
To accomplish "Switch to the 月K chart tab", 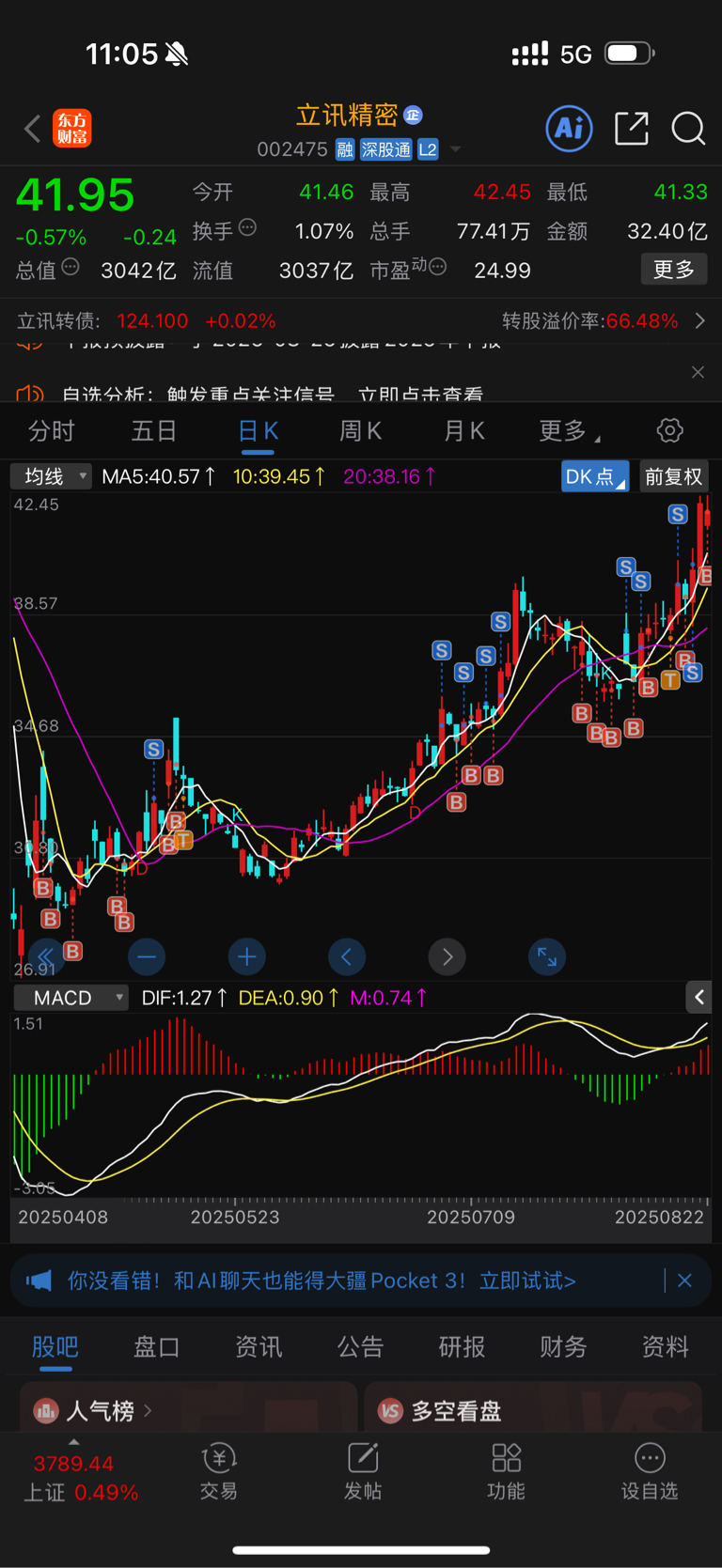I will 463,431.
